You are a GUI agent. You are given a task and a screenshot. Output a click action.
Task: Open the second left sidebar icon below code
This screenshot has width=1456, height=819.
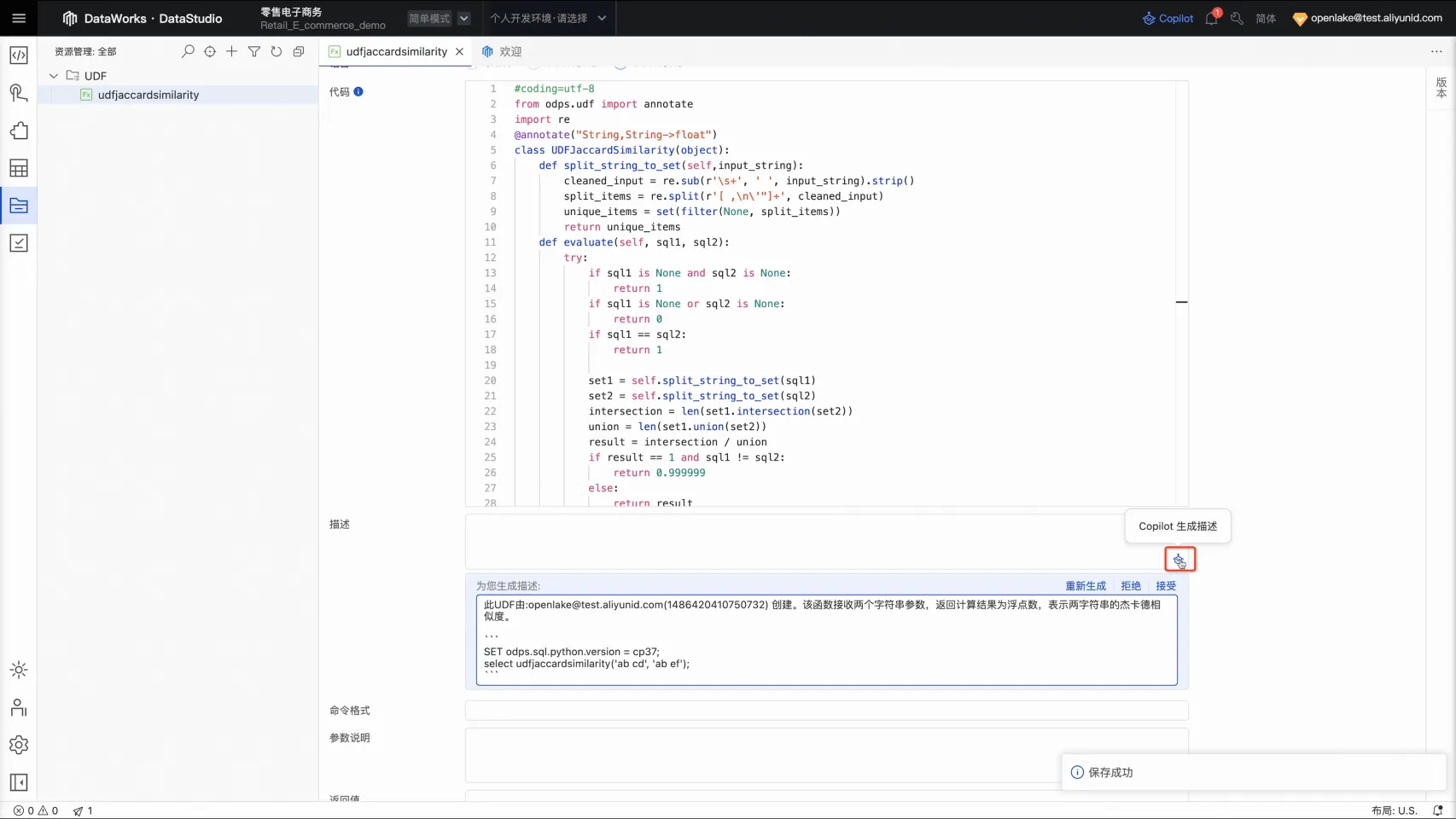click(19, 93)
